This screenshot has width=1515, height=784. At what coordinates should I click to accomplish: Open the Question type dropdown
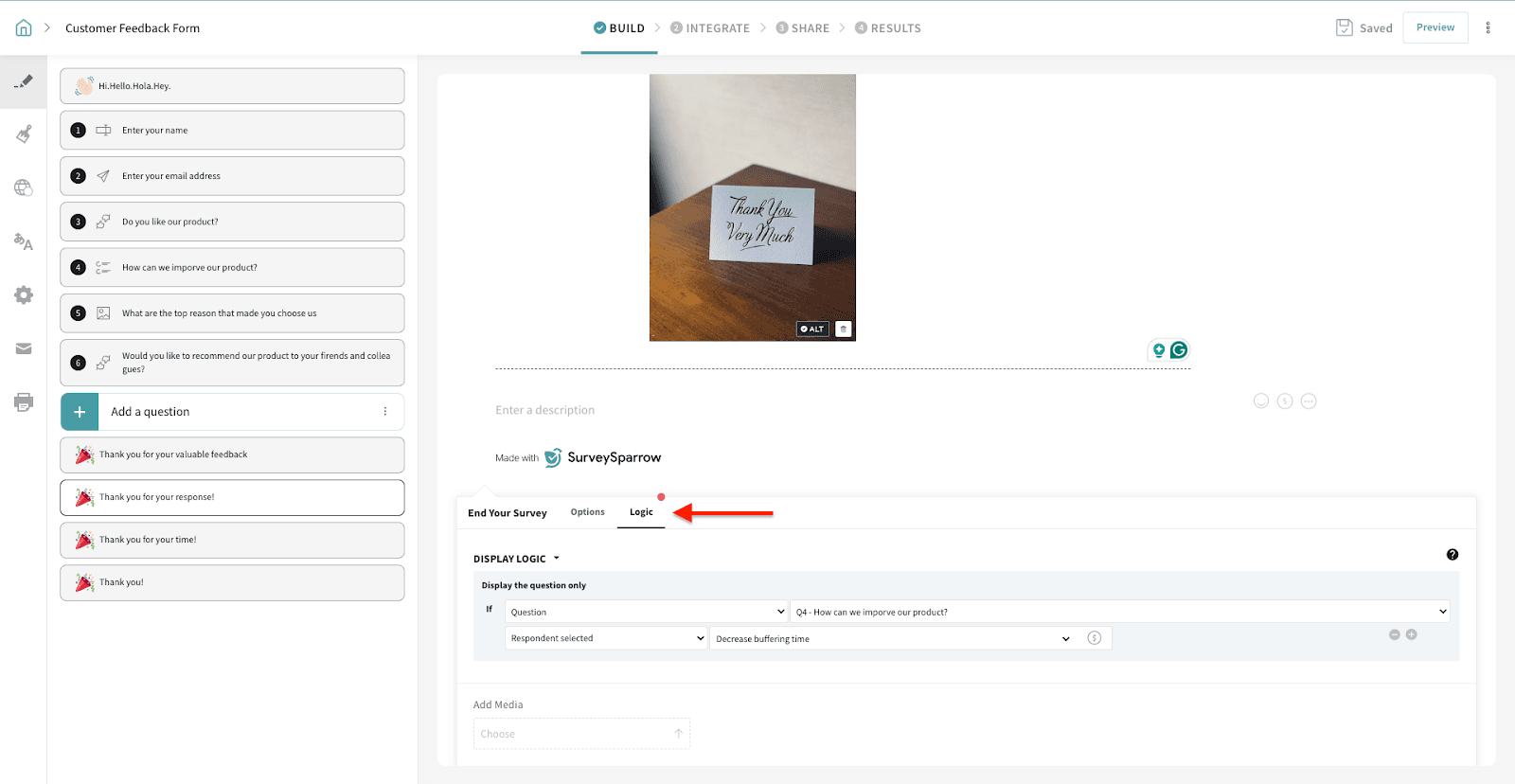(x=646, y=612)
